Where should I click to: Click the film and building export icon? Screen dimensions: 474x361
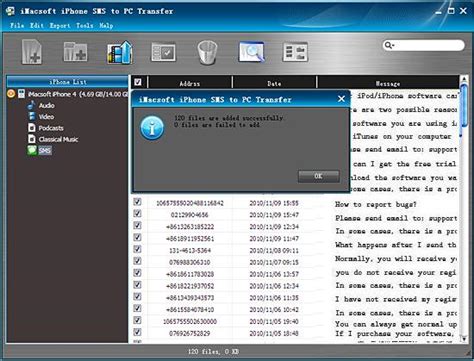[120, 52]
